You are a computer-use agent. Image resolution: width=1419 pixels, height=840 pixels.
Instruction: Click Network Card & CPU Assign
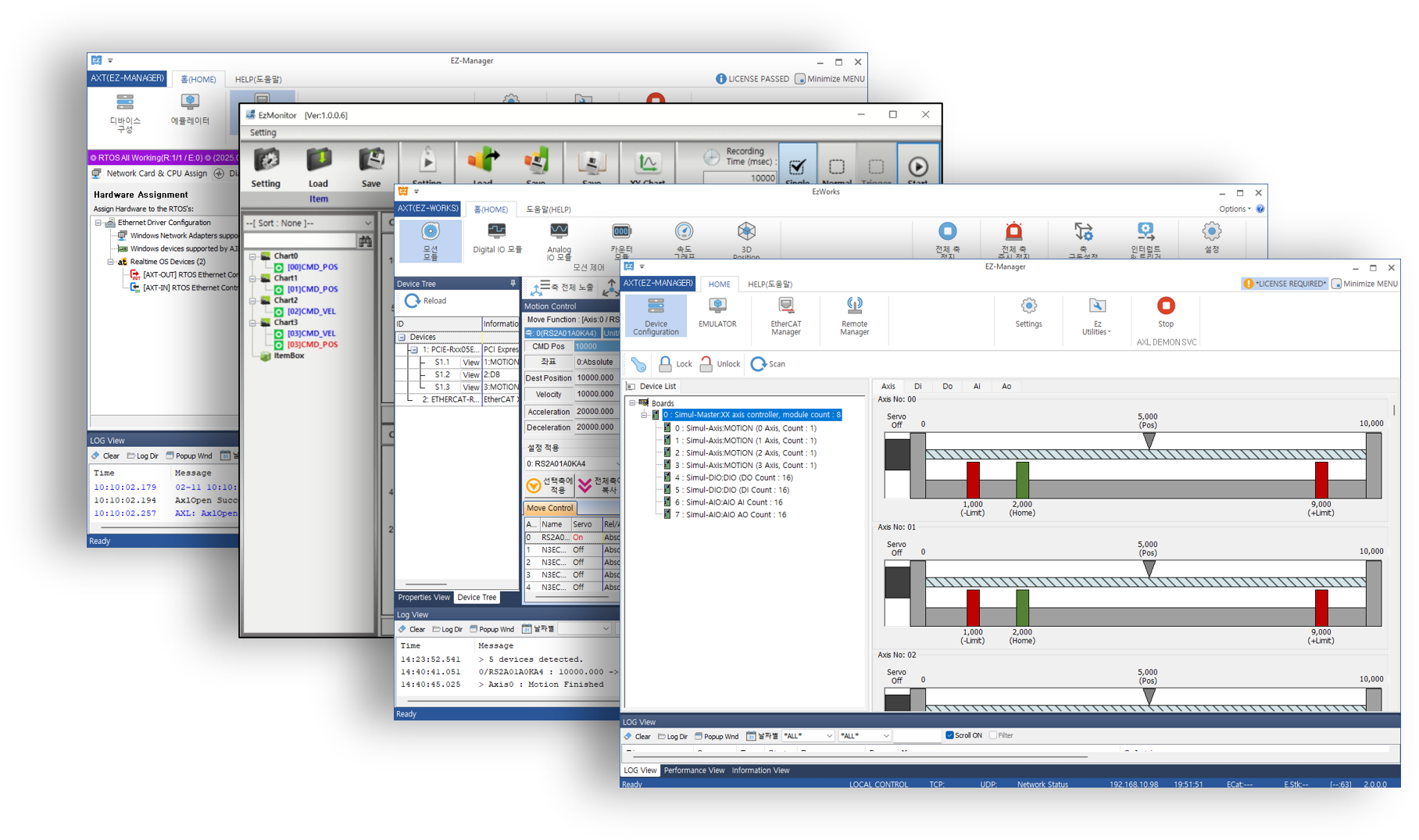[149, 173]
